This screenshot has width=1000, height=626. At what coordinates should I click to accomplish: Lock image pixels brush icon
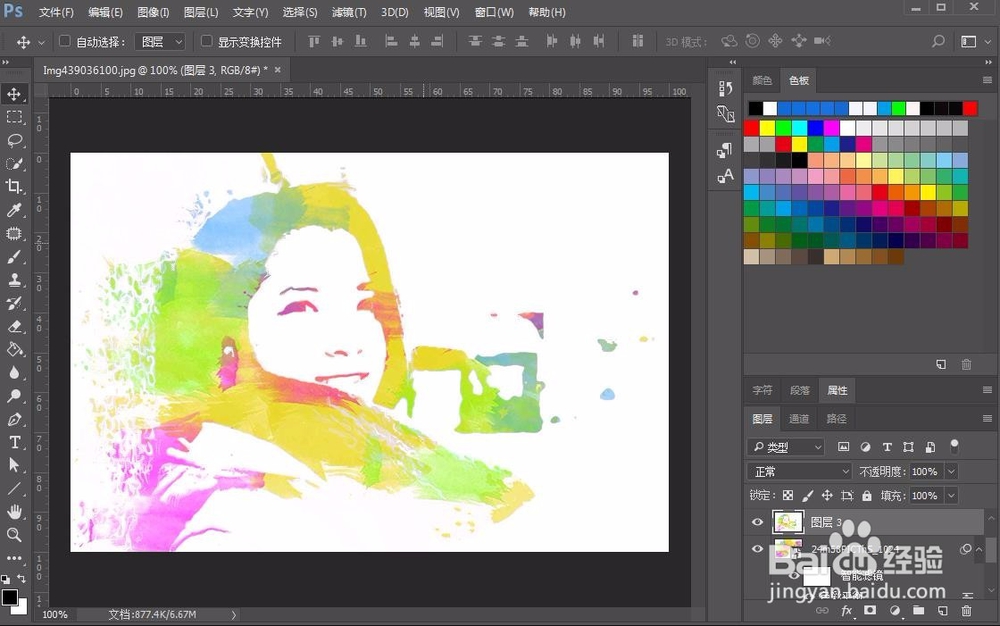coord(807,495)
